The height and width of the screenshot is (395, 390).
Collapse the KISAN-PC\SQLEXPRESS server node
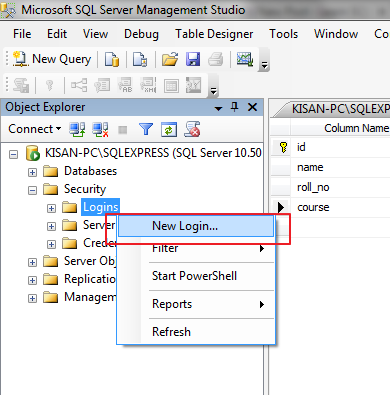pyautogui.click(x=13, y=154)
